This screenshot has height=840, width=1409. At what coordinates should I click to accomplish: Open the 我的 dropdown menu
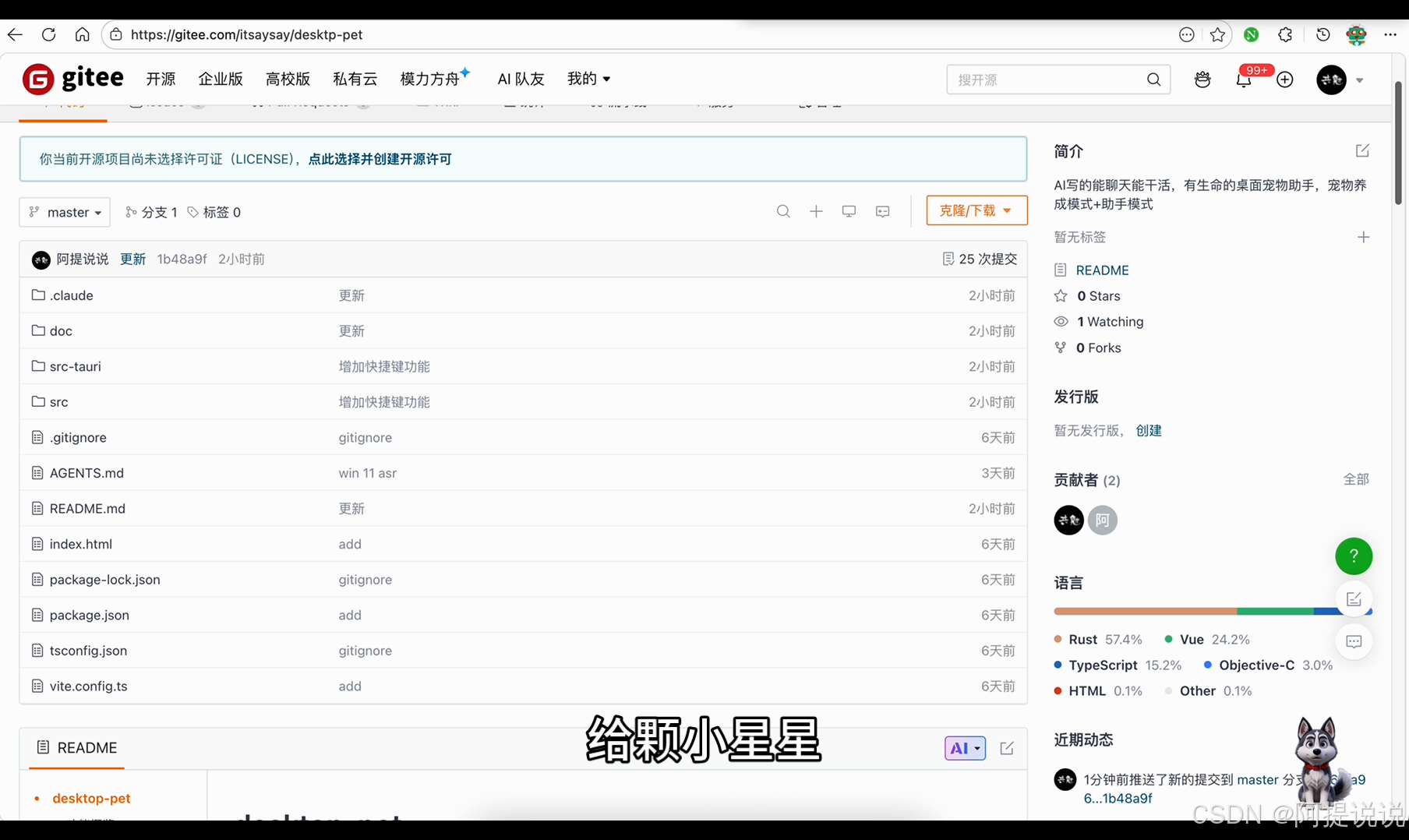pyautogui.click(x=588, y=79)
